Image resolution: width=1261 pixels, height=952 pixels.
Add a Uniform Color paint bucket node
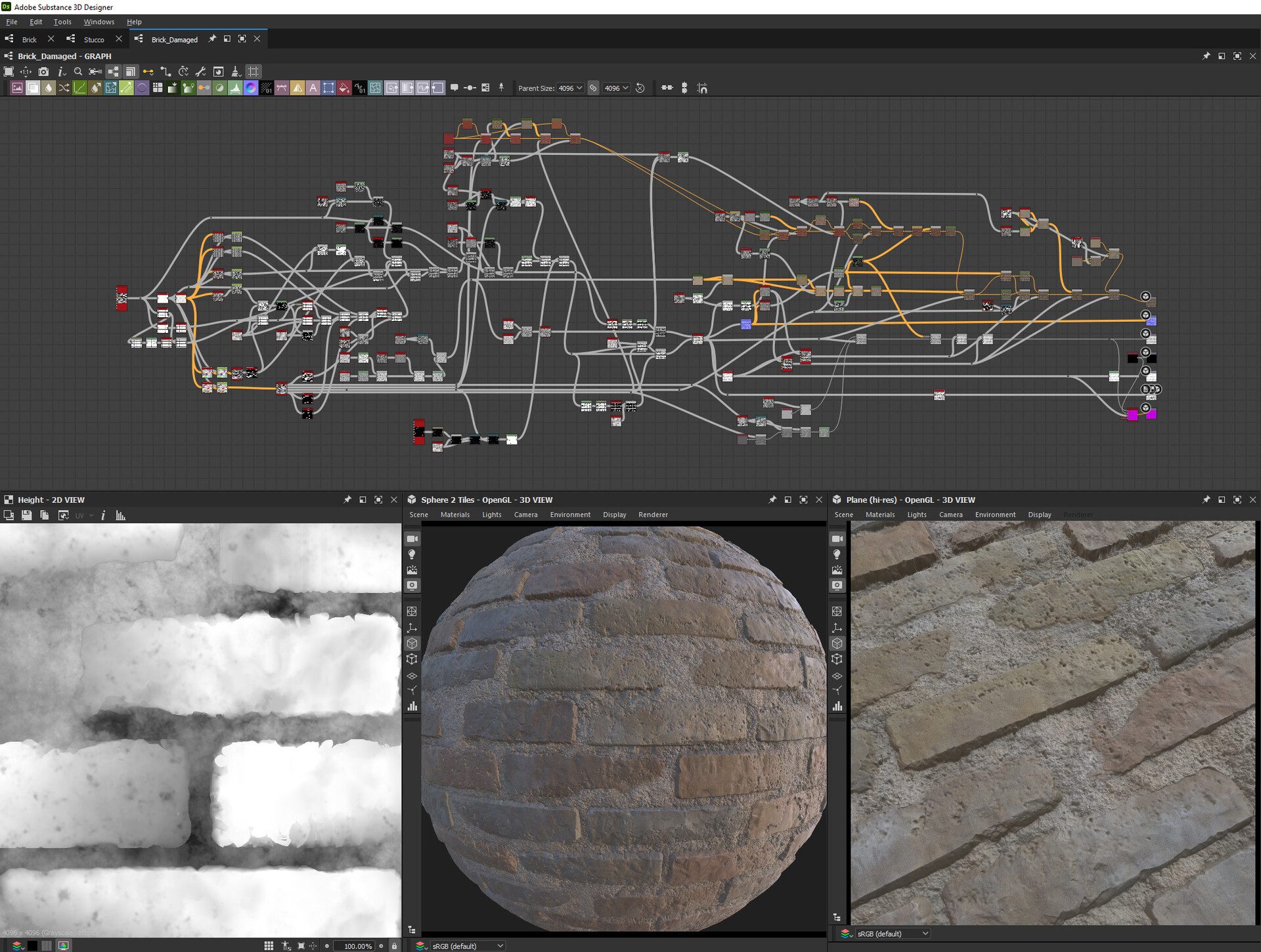click(344, 88)
